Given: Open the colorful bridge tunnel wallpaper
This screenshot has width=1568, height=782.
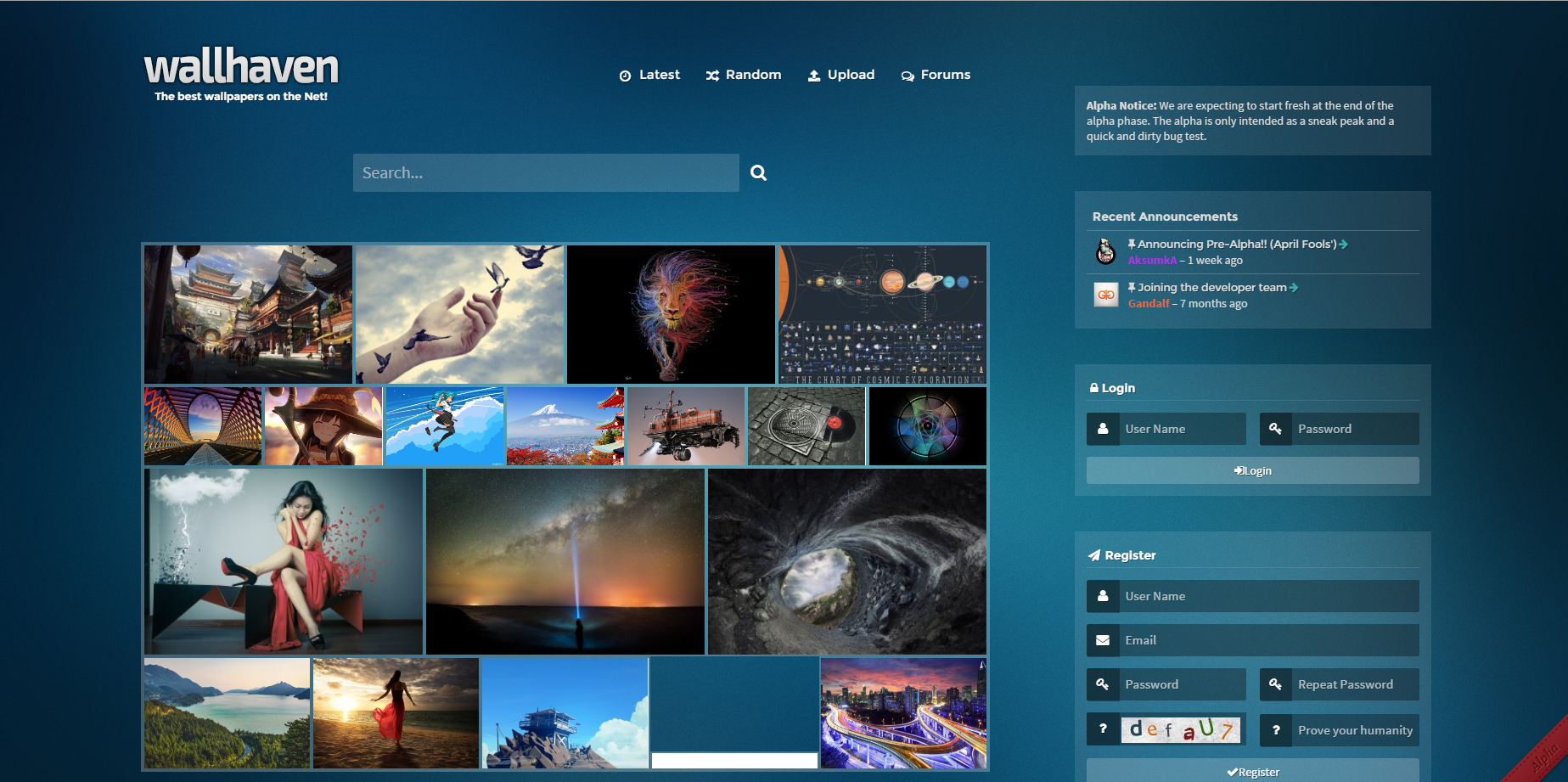Looking at the screenshot, I should (203, 426).
